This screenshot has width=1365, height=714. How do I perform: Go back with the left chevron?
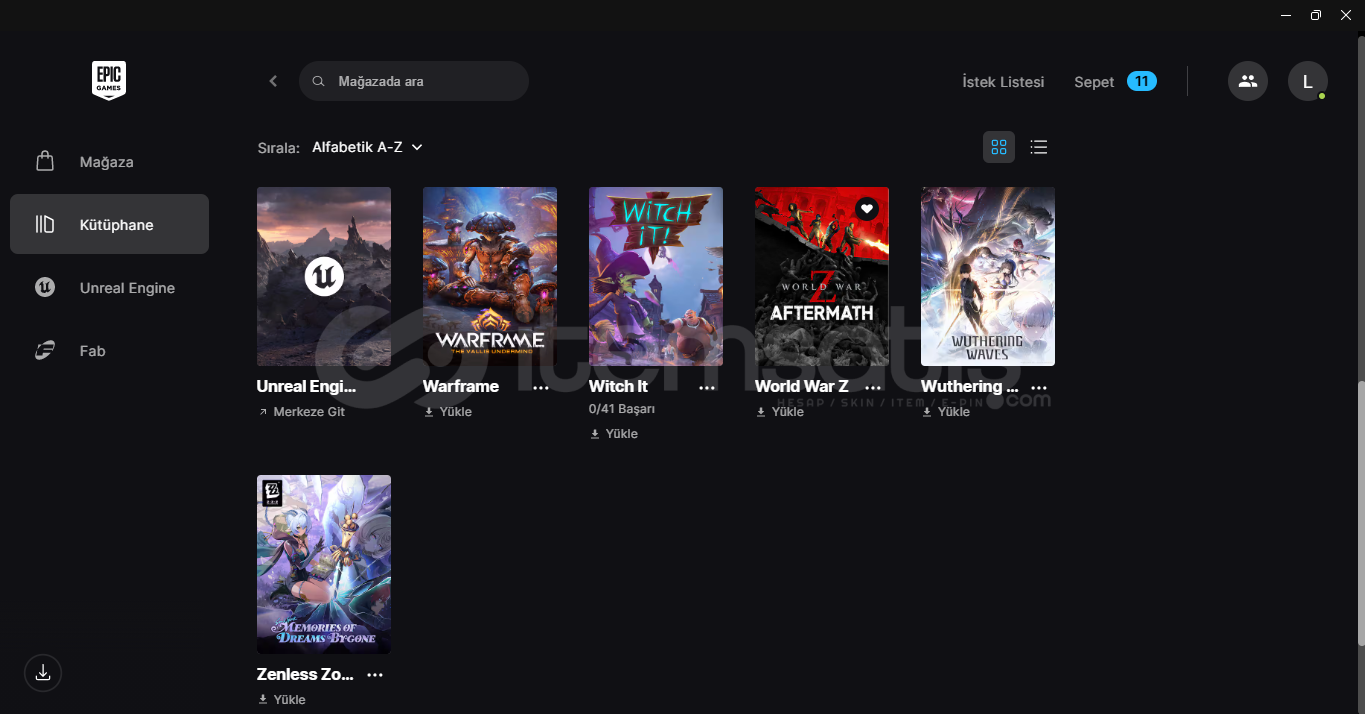click(273, 81)
